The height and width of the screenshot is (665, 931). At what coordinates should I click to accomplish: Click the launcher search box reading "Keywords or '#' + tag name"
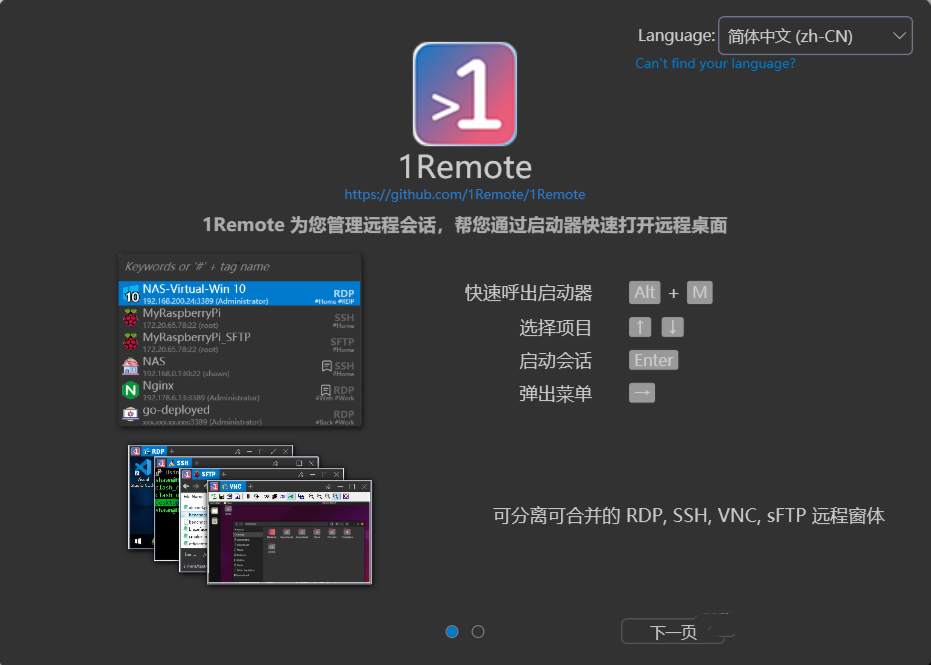click(240, 267)
